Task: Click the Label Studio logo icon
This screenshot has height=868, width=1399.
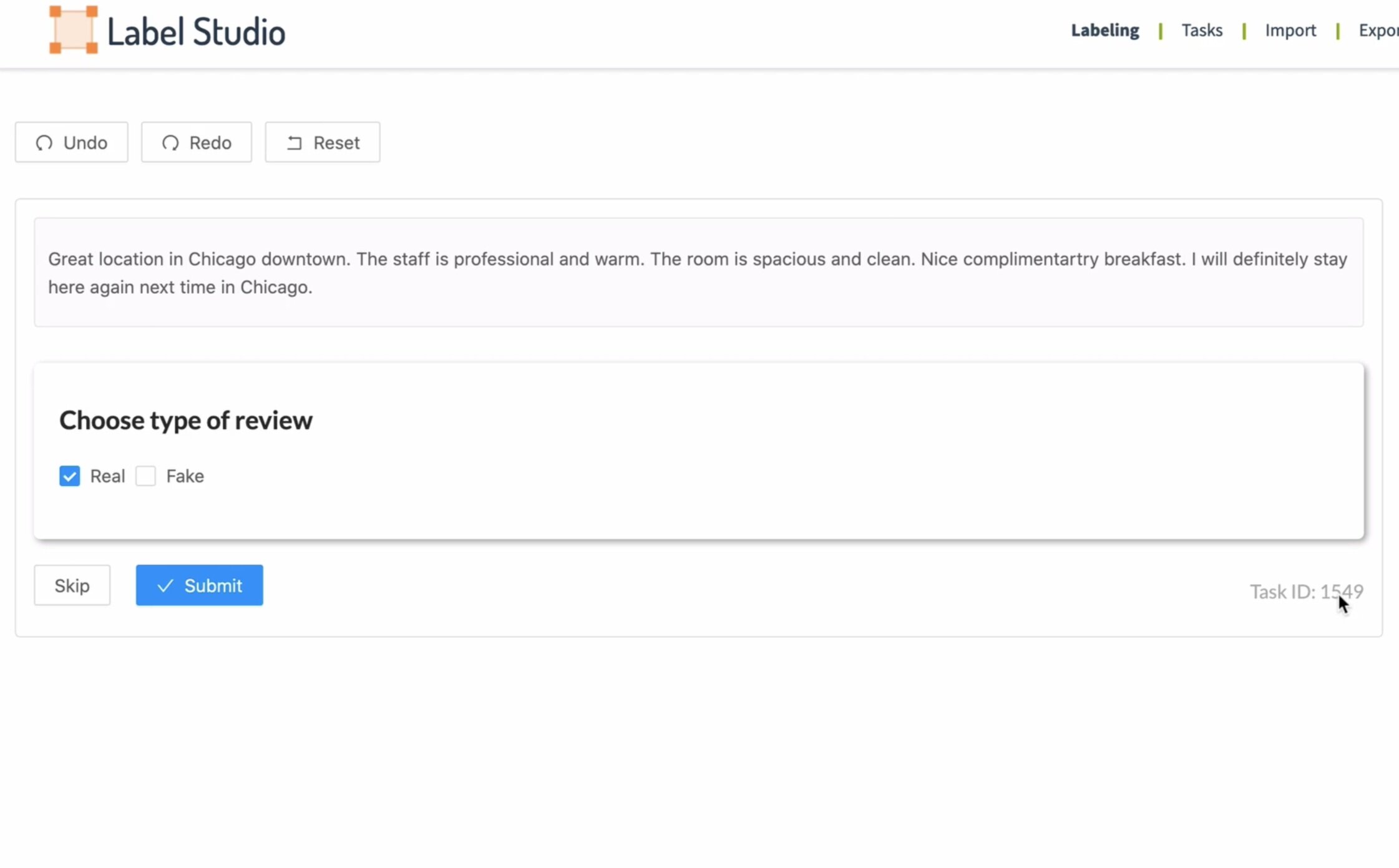Action: click(74, 30)
